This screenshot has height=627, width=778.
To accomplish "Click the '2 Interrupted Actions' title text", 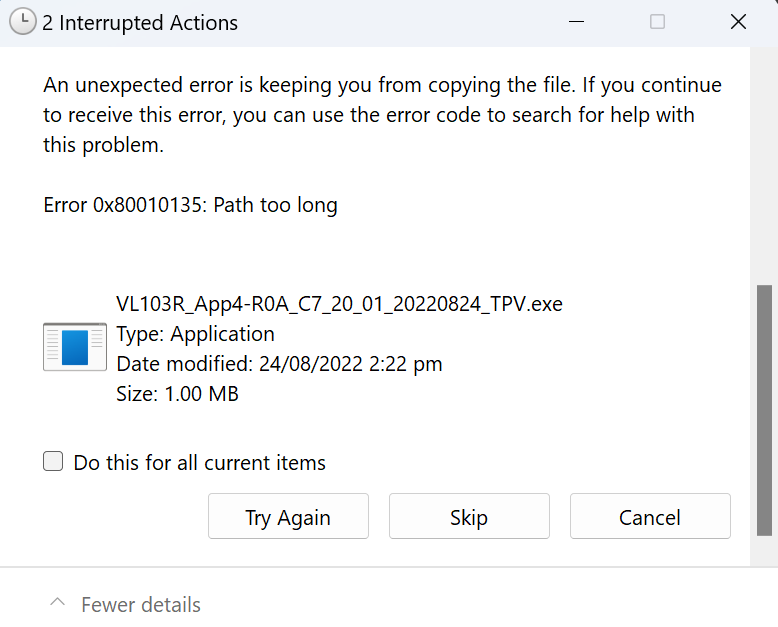I will (x=140, y=23).
